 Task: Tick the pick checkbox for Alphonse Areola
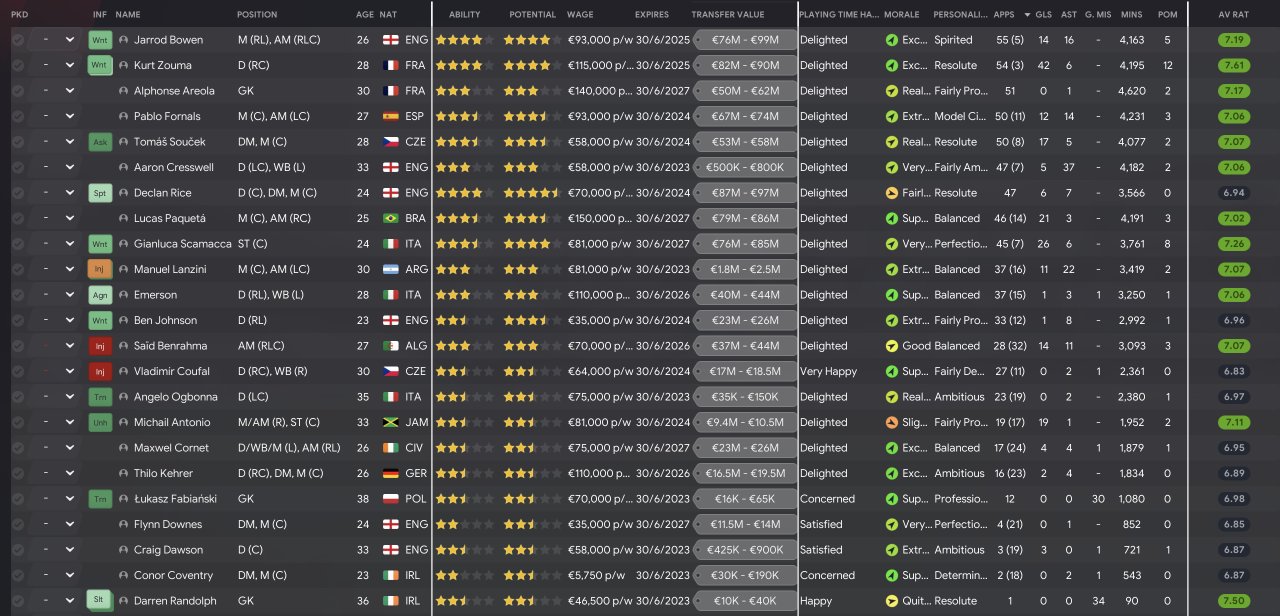click(18, 91)
